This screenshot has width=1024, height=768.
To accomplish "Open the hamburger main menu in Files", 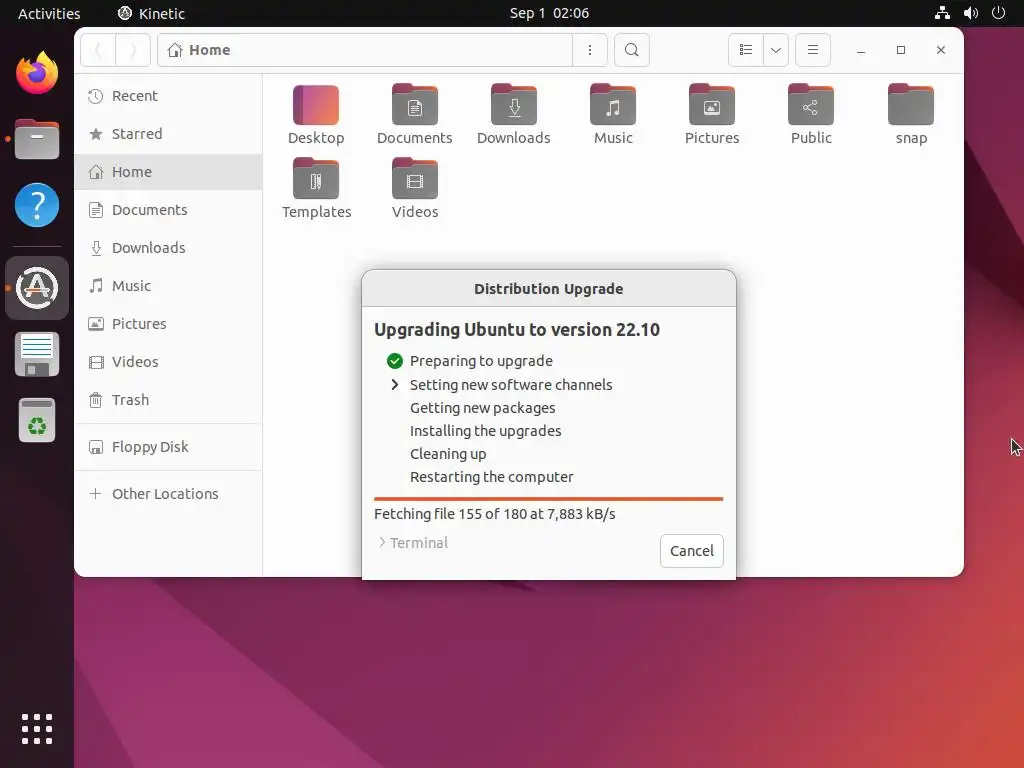I will click(x=812, y=50).
